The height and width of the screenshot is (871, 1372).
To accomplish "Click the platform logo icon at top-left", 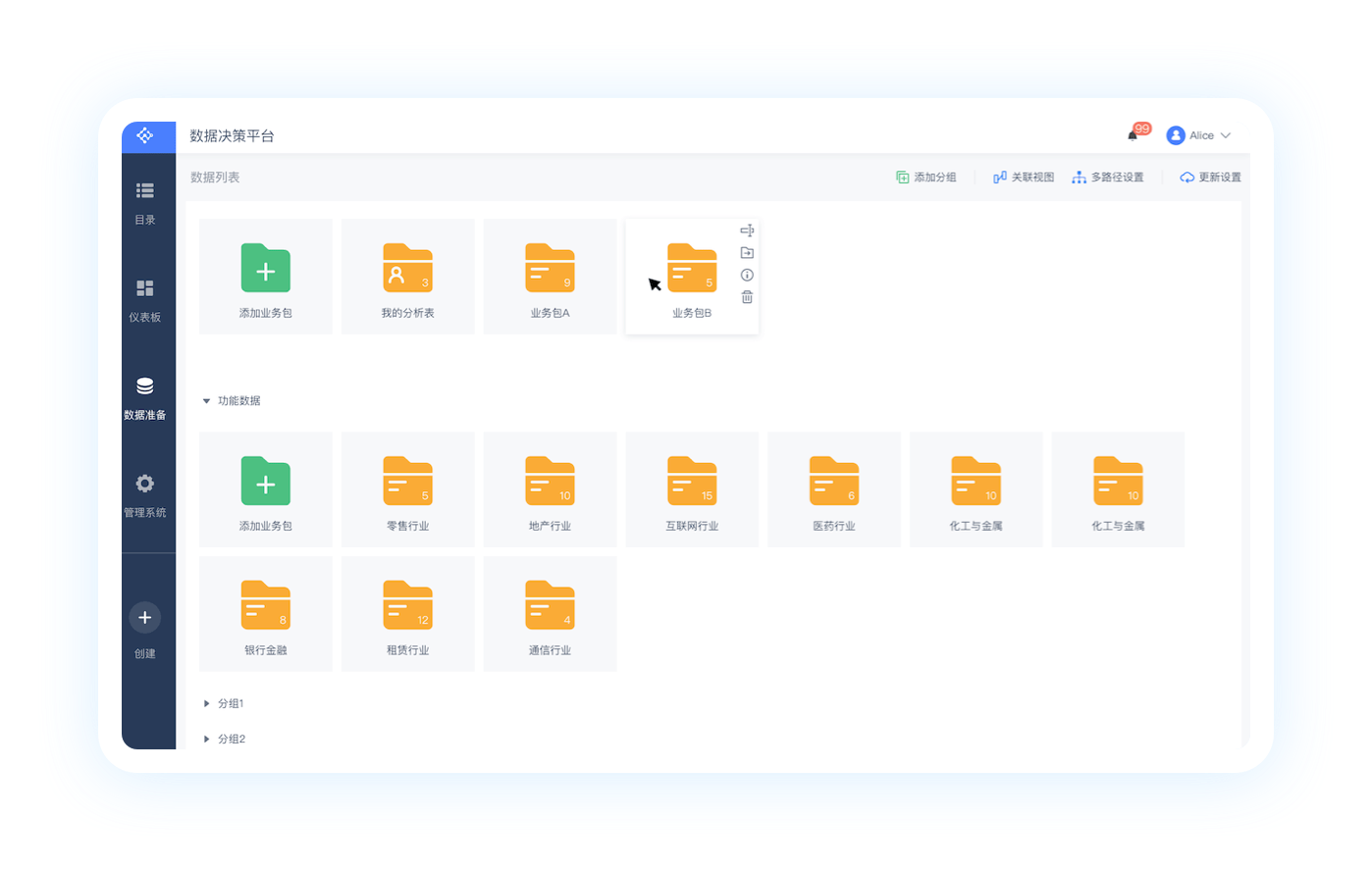I will point(145,135).
